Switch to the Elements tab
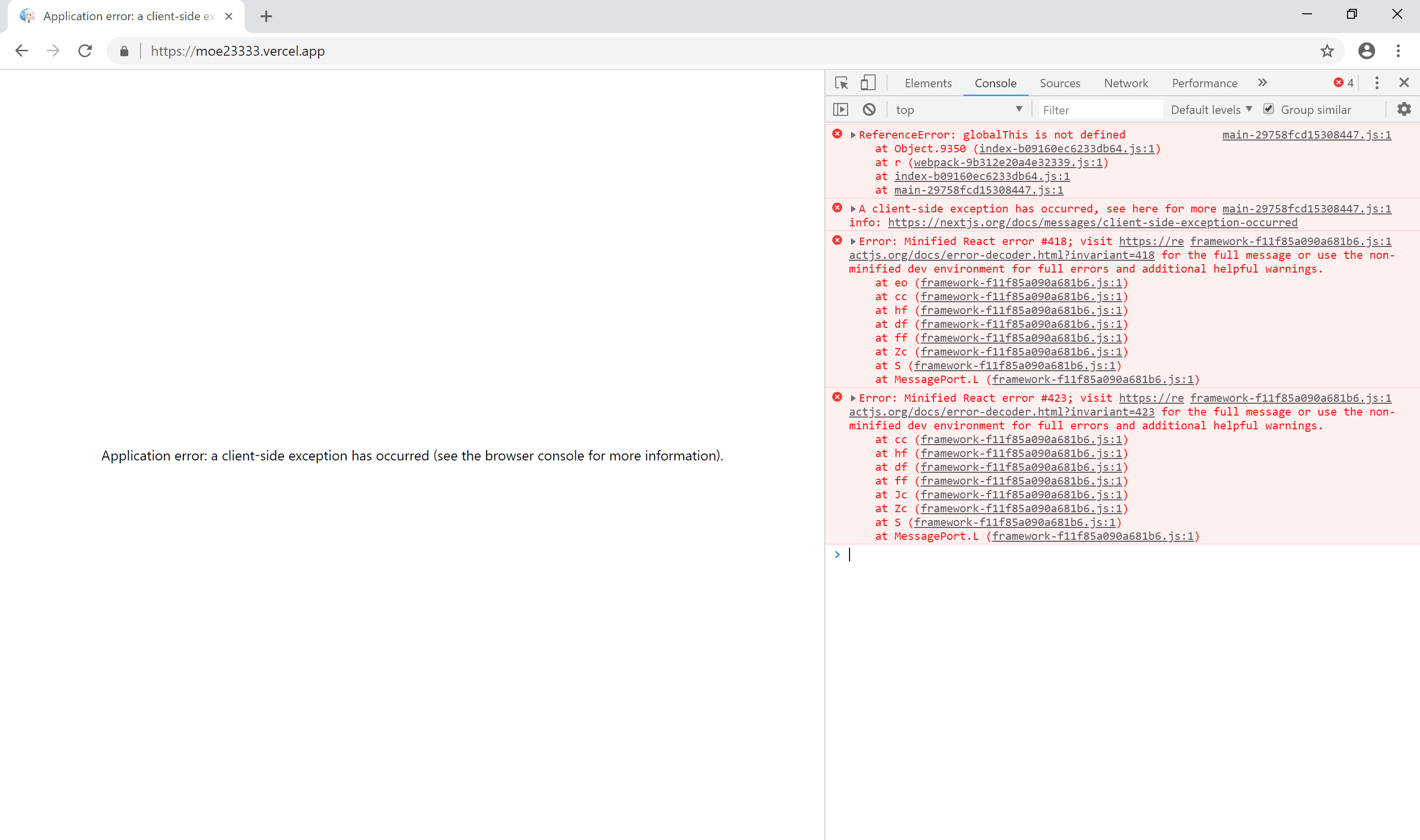The image size is (1420, 840). [x=927, y=83]
